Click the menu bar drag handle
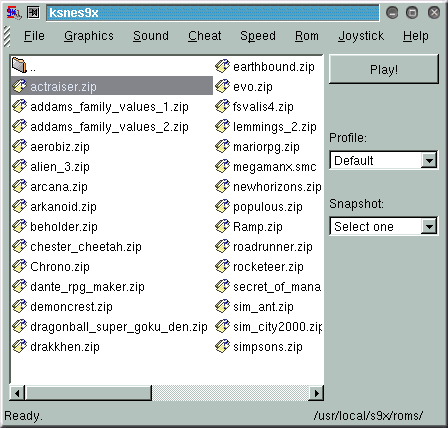Viewport: 448px width, 428px height. [x=7, y=36]
